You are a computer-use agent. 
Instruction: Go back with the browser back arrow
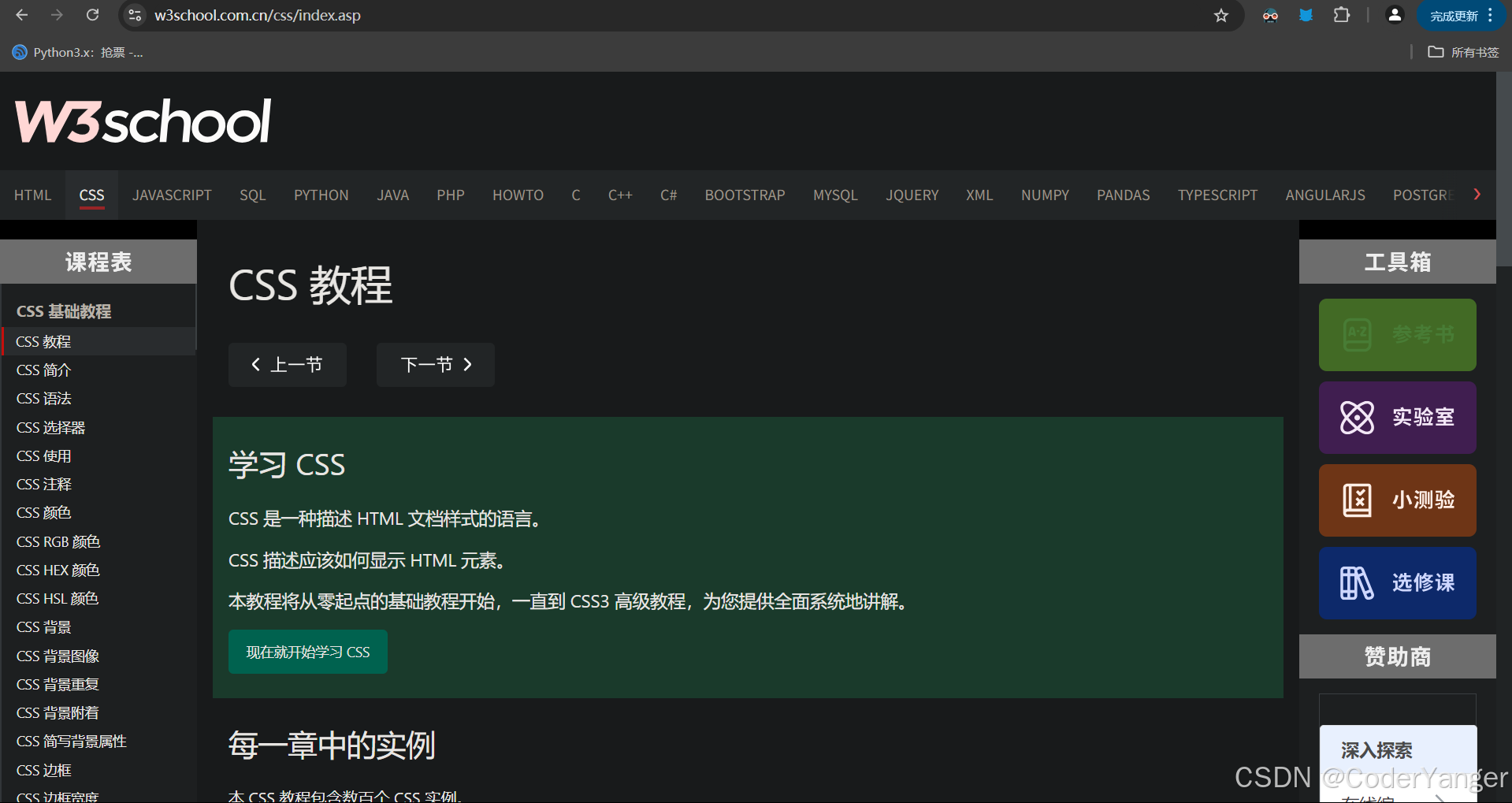click(x=21, y=15)
